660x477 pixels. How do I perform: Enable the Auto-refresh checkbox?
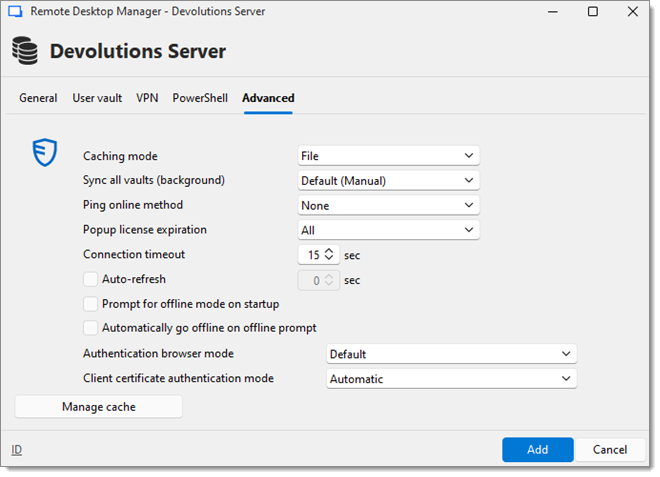(x=91, y=280)
